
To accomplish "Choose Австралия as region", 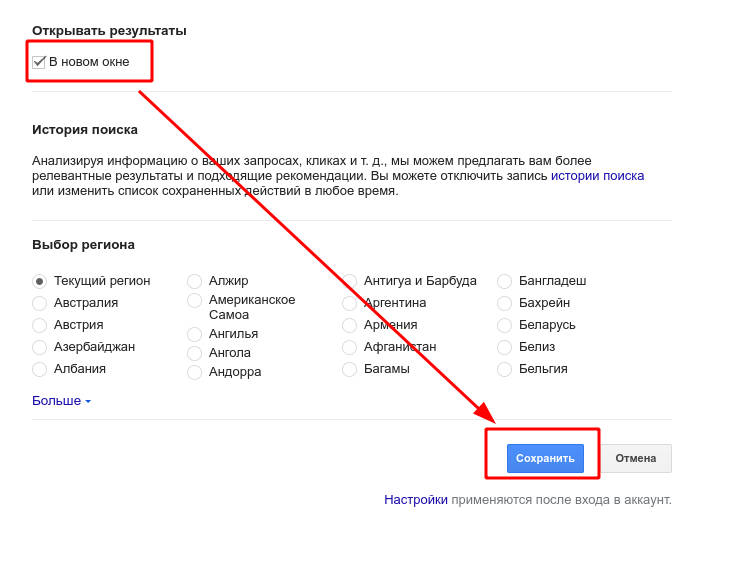I will [40, 304].
